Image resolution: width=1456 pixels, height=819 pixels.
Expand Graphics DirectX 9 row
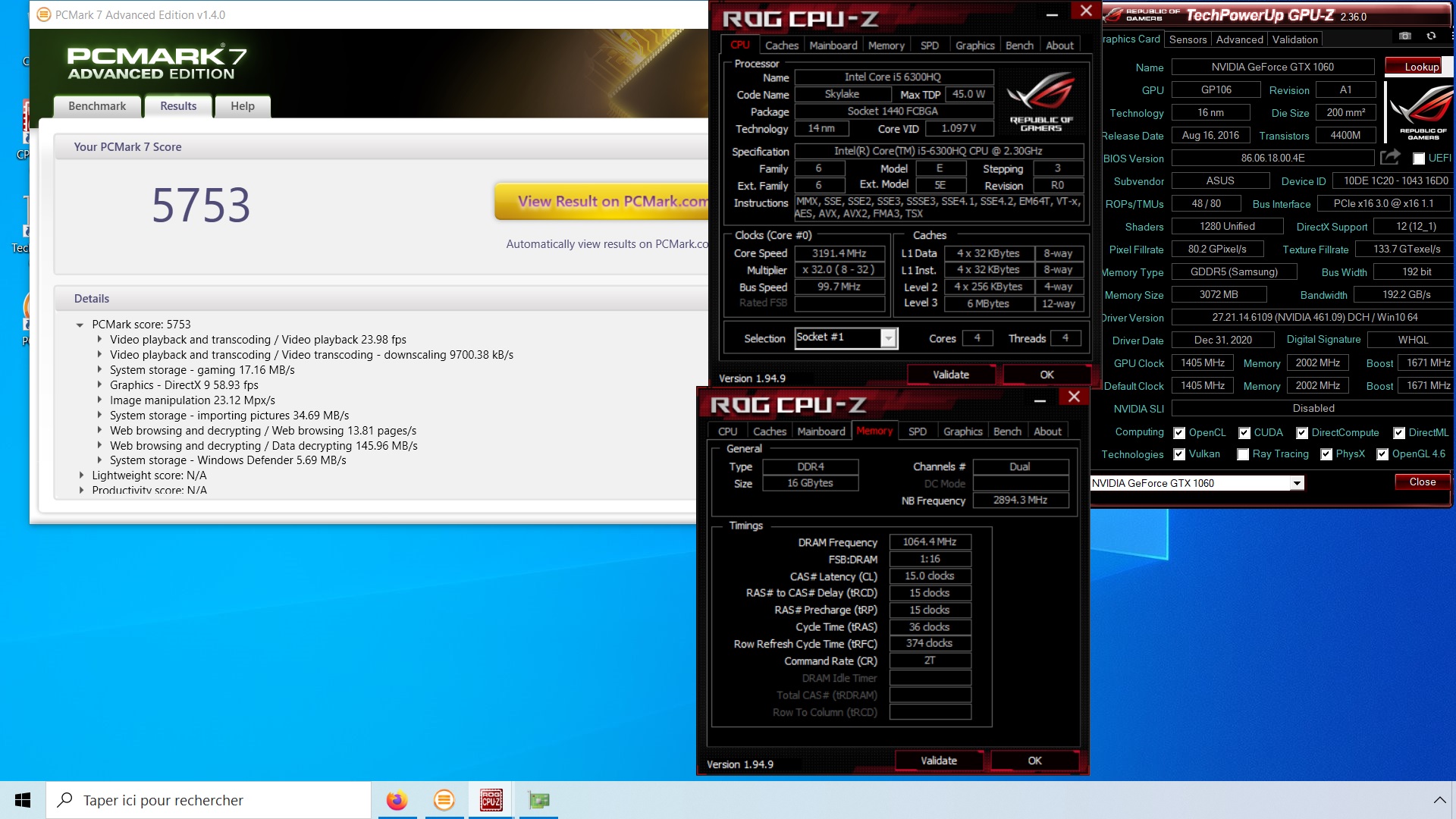(99, 385)
